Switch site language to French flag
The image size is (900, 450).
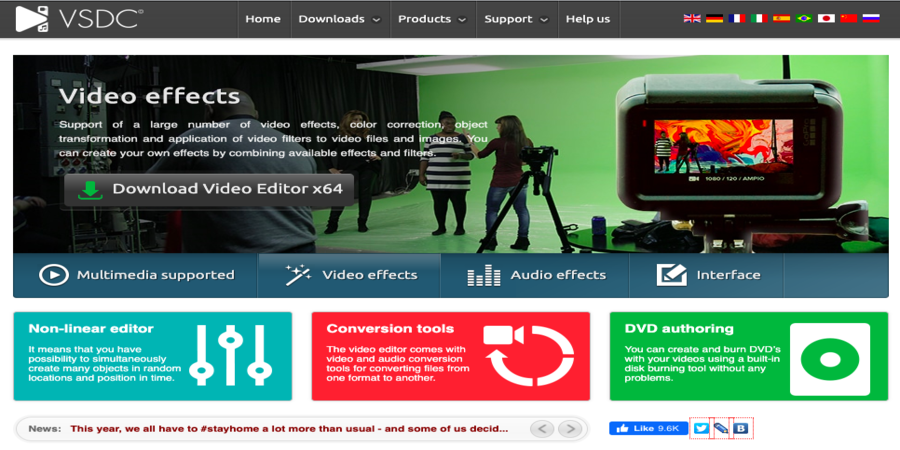click(737, 18)
